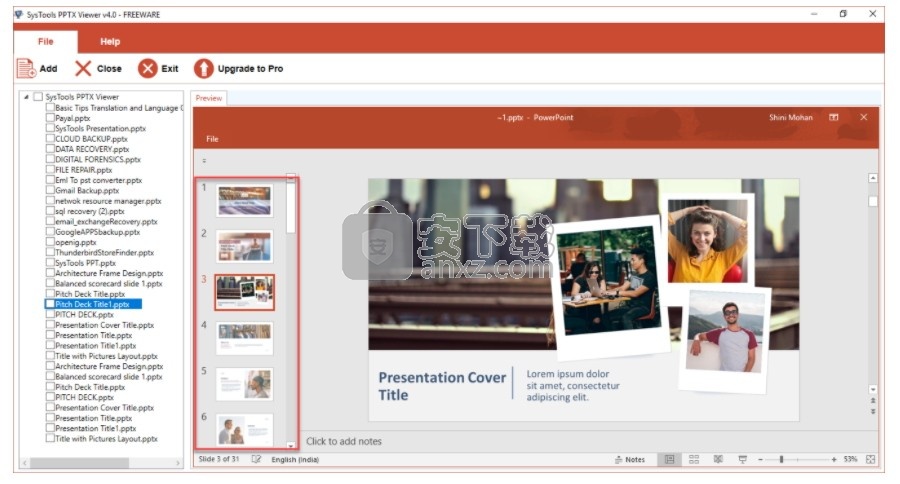
Task: Fit slide to current window icon
Action: pyautogui.click(x=871, y=459)
